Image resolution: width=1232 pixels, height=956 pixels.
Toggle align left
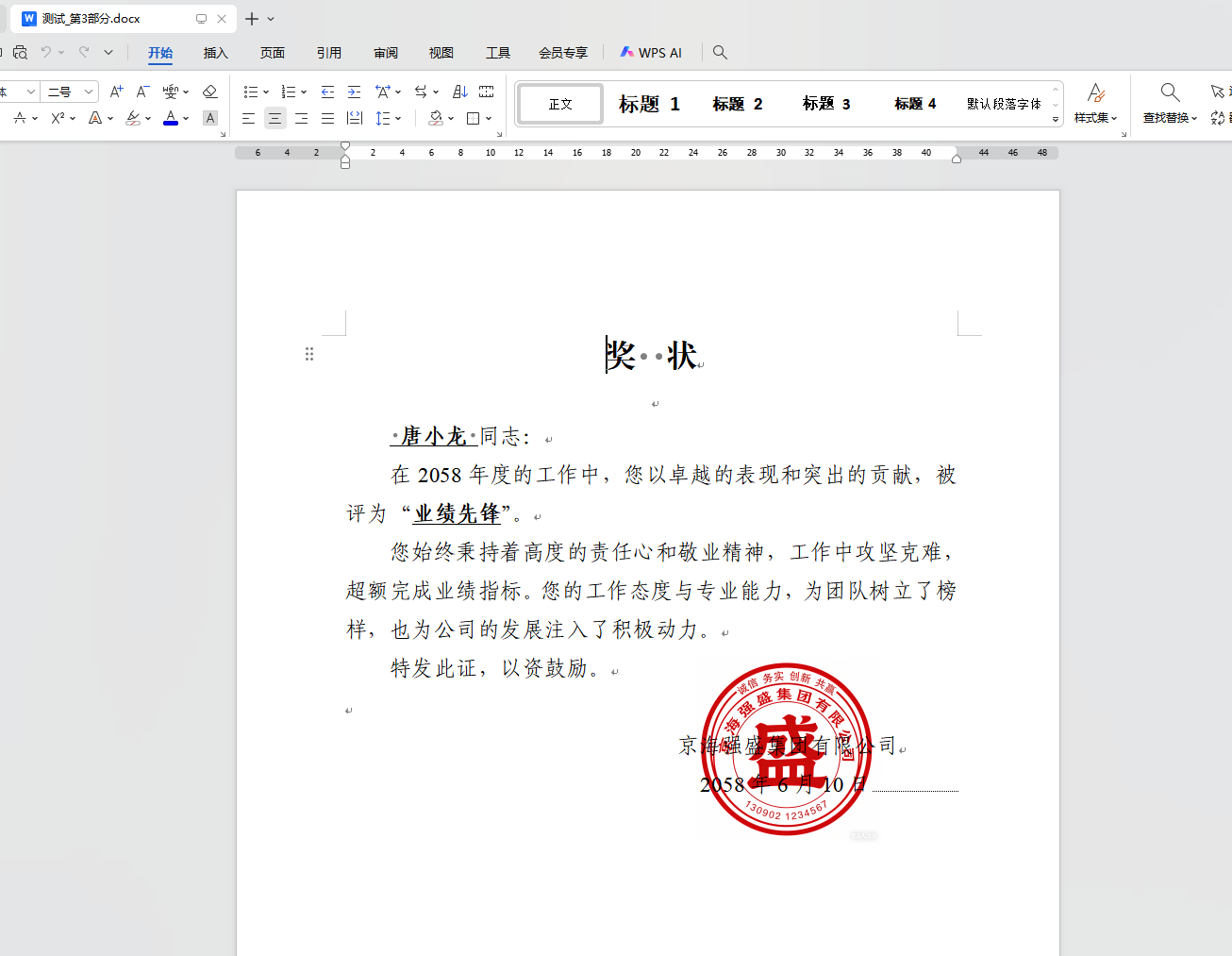(x=248, y=118)
